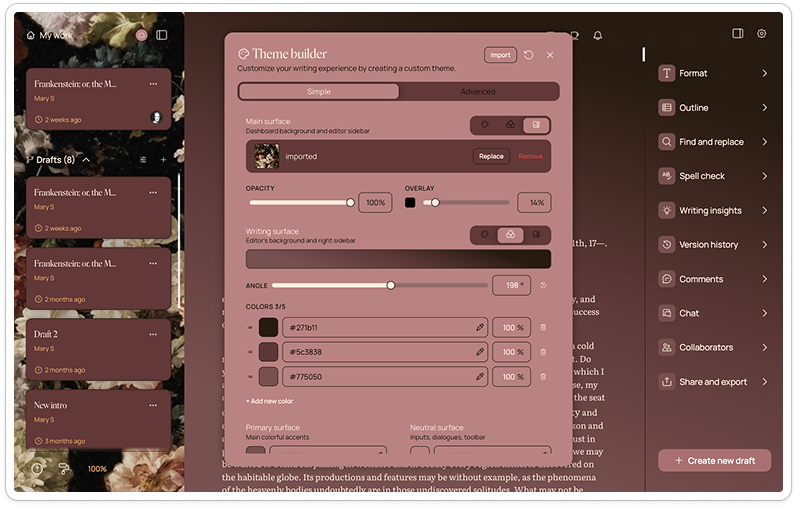
Task: Replace the imported background image
Action: pyautogui.click(x=491, y=157)
